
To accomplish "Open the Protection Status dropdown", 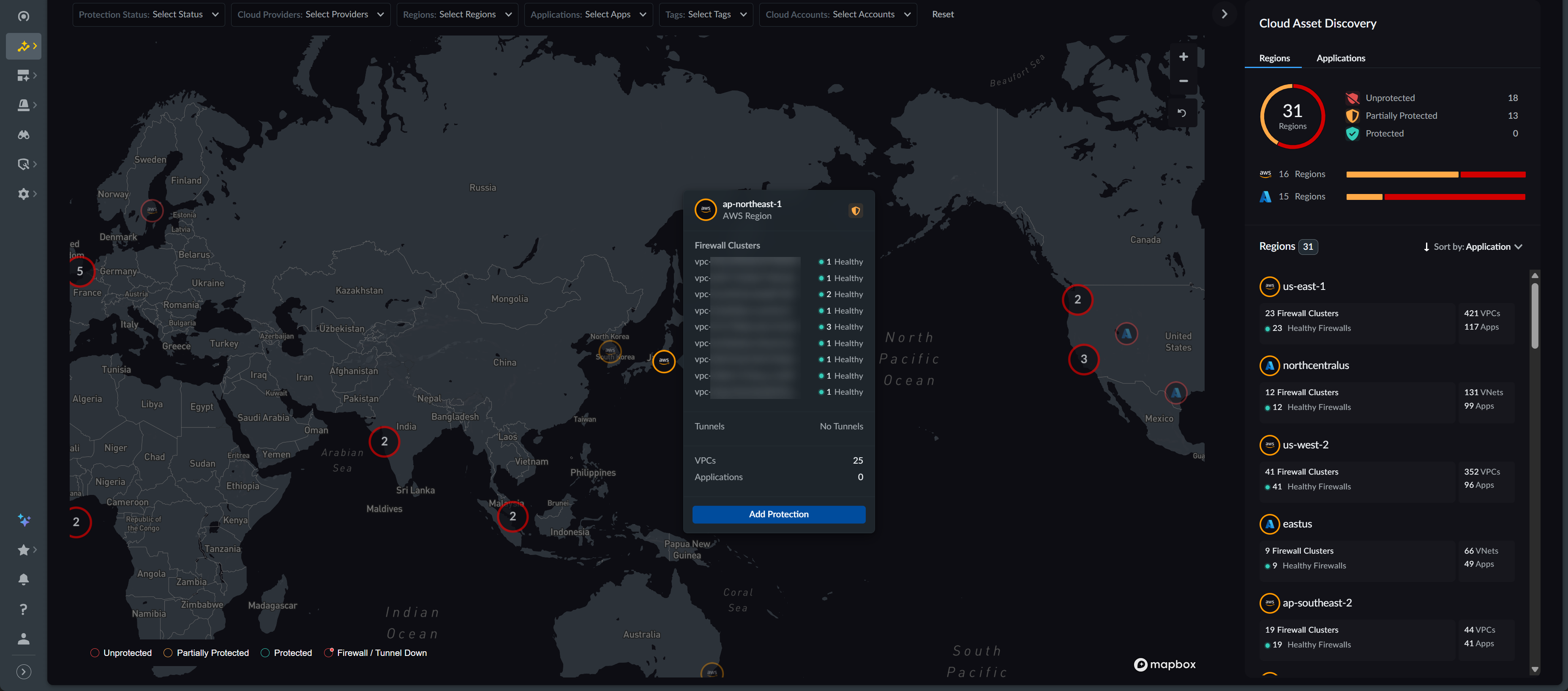I will point(148,14).
